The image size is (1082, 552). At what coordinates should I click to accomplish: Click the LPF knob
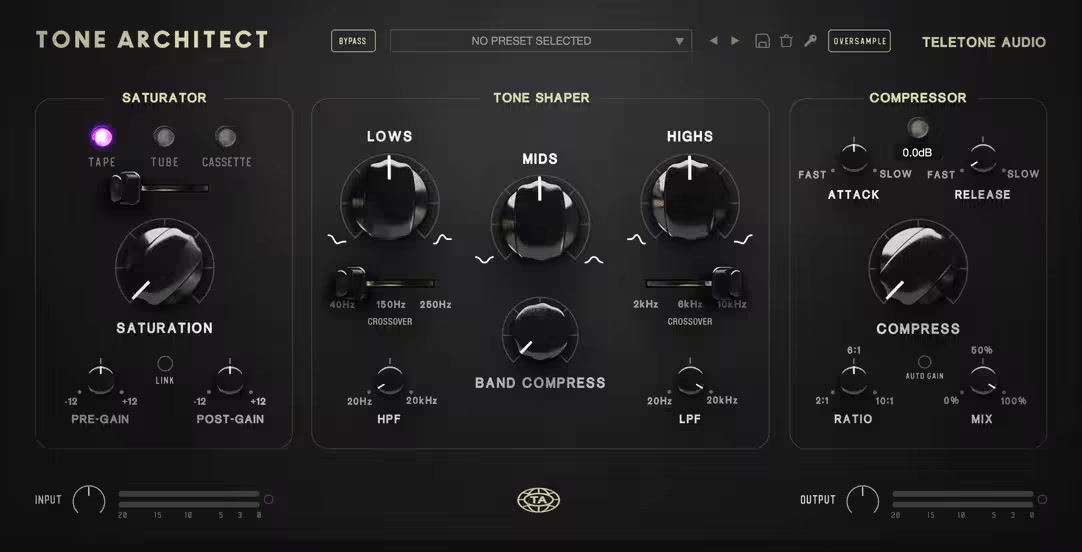[x=690, y=380]
